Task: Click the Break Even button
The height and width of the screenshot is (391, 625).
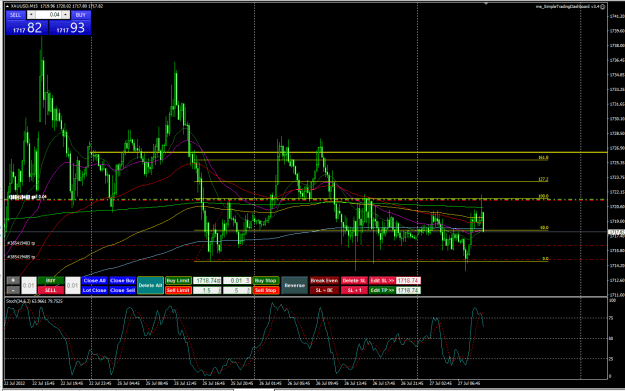Action: 324,281
